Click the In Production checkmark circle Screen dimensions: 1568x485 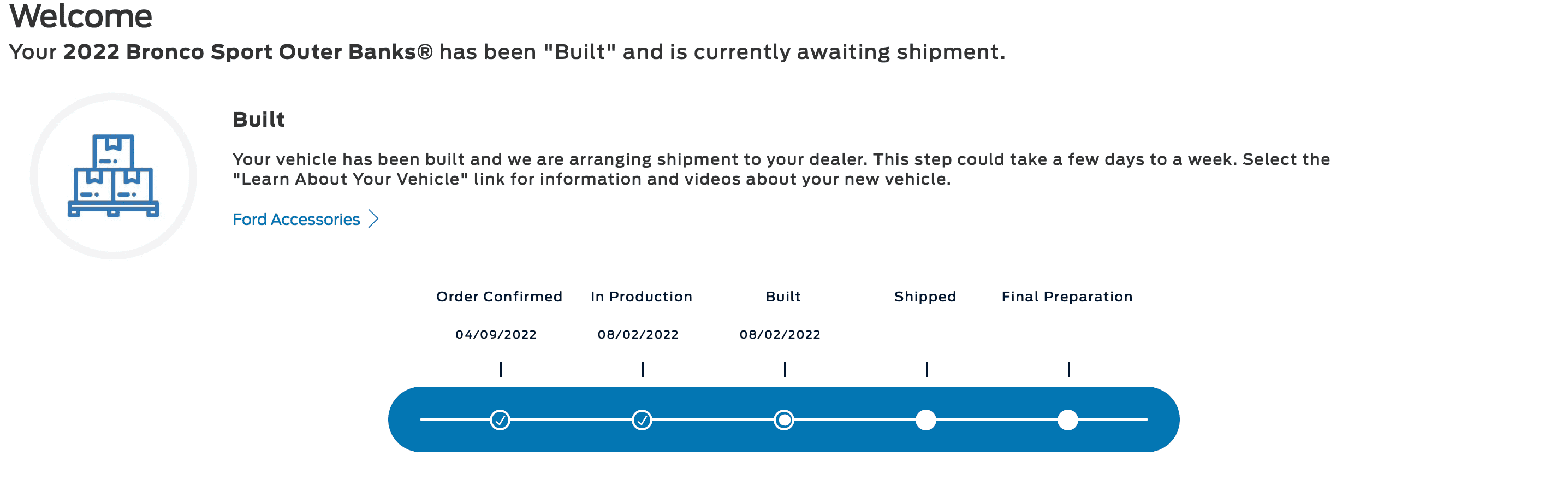point(642,420)
